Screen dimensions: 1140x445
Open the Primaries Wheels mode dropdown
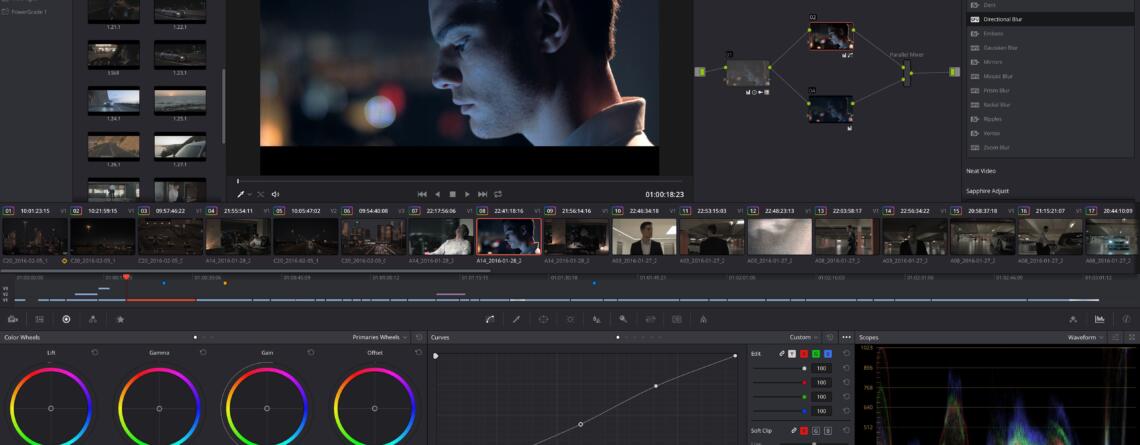click(x=380, y=337)
